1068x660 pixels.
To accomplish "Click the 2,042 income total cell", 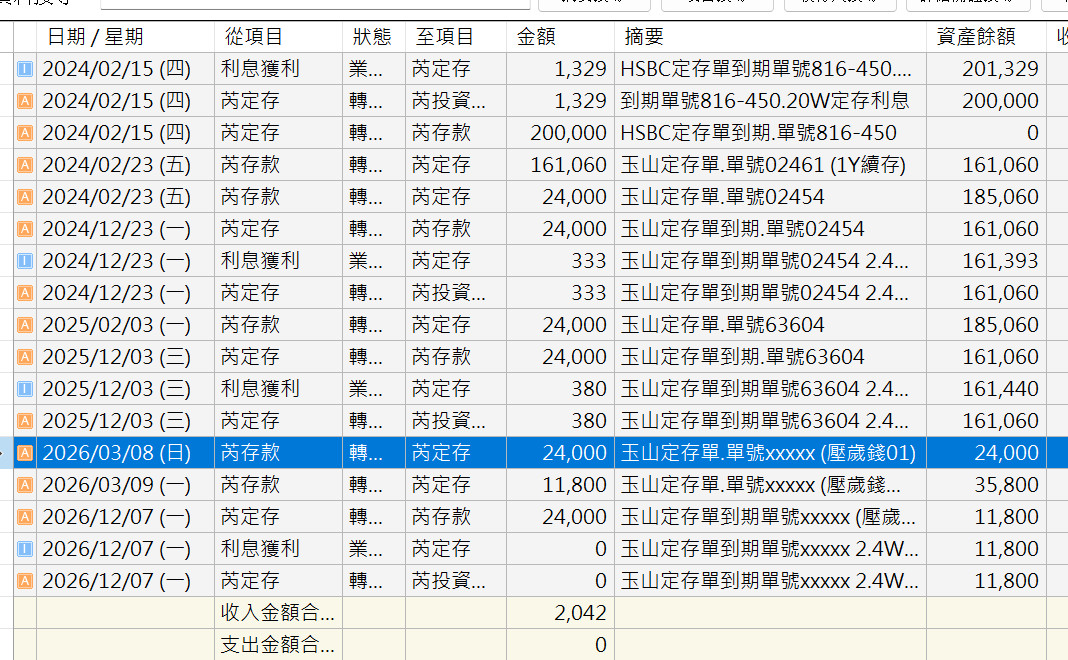I will [x=560, y=613].
